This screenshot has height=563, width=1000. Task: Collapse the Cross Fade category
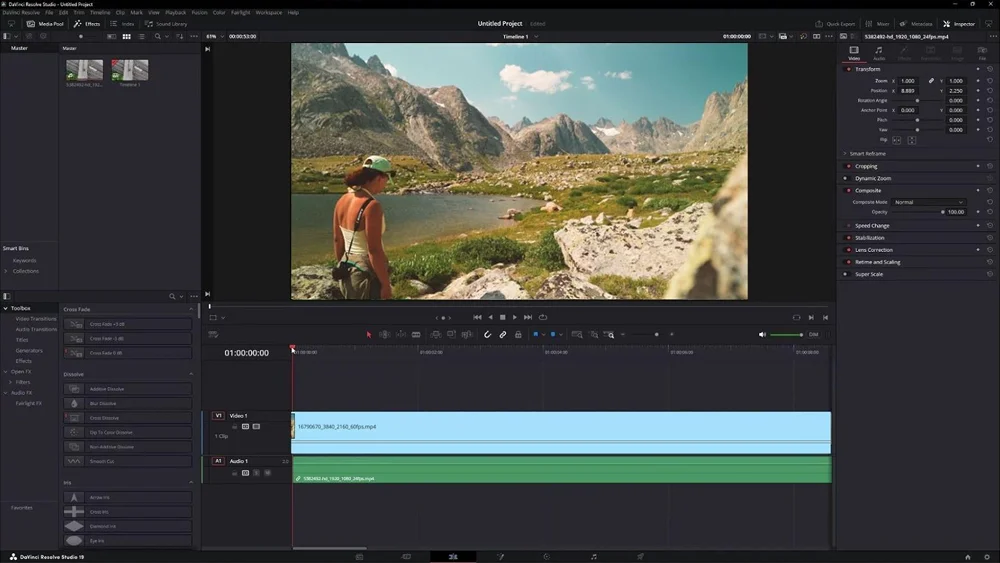(191, 309)
